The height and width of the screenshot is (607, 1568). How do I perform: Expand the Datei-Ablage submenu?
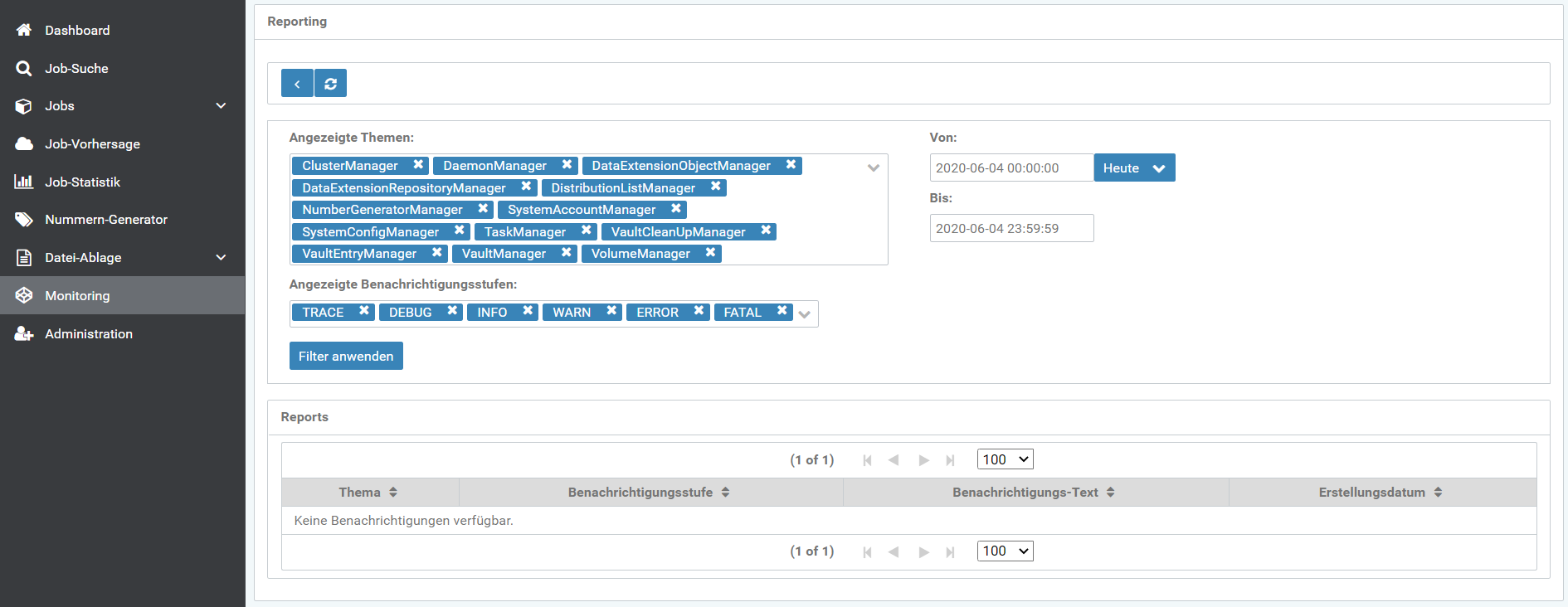pyautogui.click(x=221, y=258)
